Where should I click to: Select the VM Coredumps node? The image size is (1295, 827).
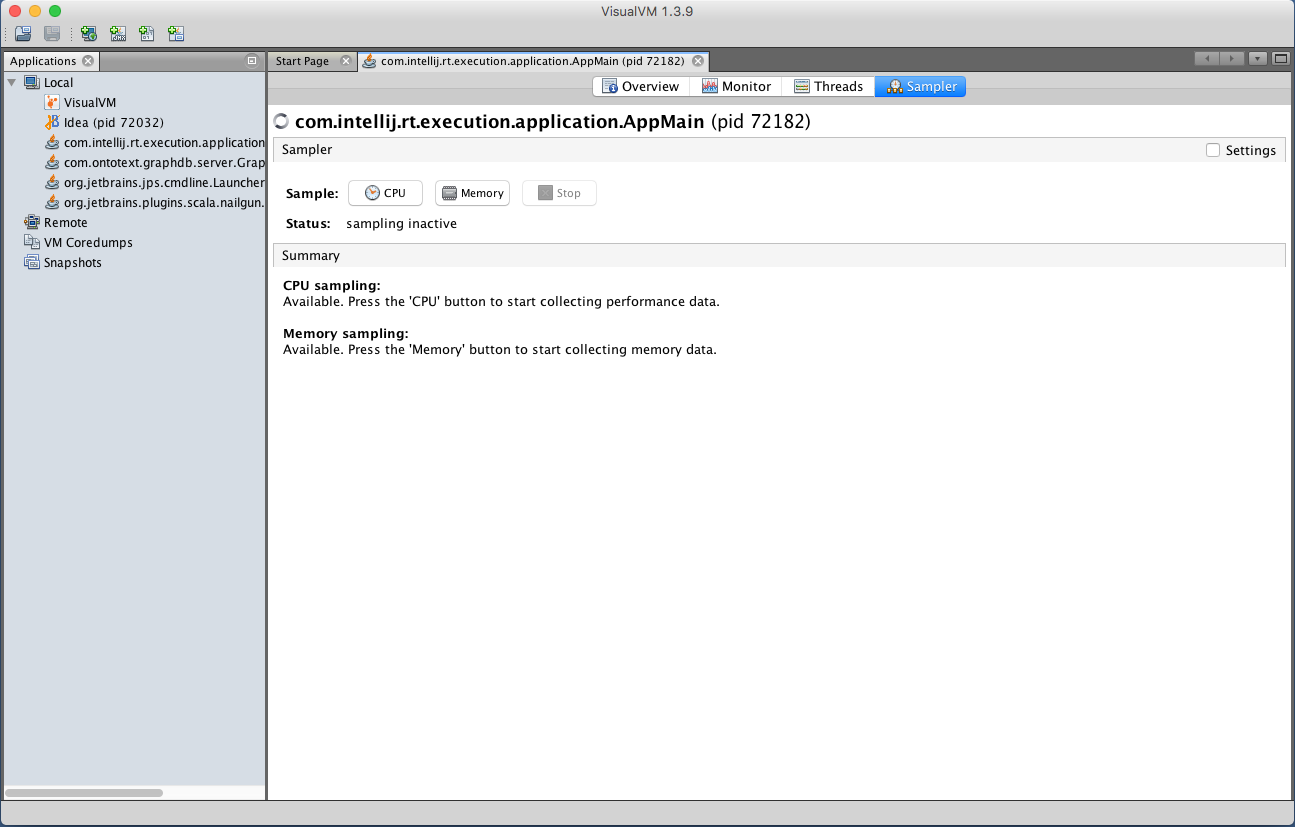tap(88, 243)
